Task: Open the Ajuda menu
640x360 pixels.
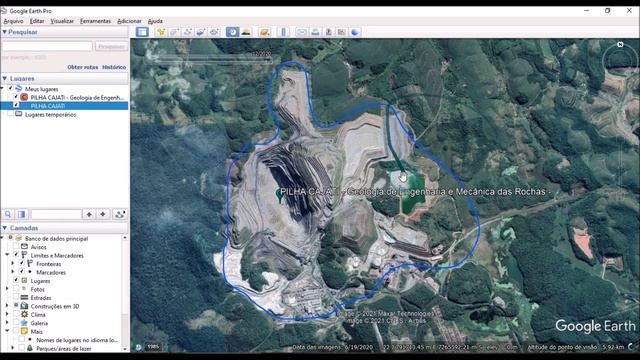Action: coord(155,21)
